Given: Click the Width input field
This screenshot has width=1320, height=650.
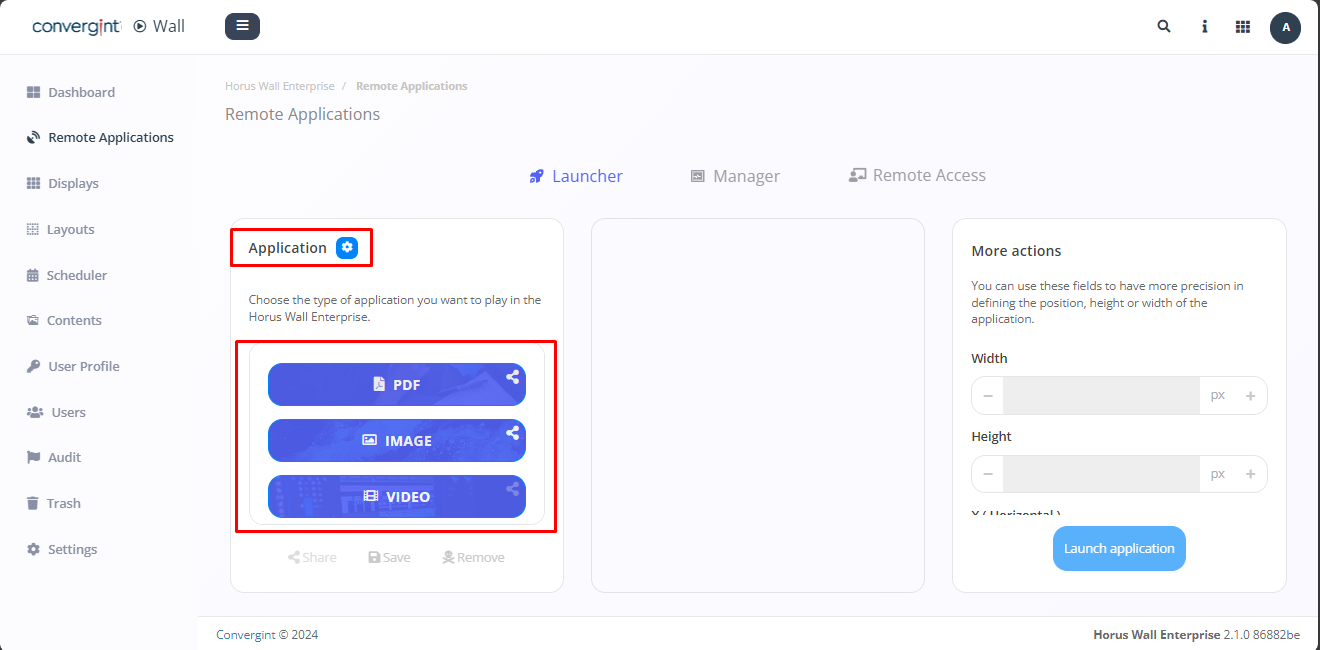Looking at the screenshot, I should pyautogui.click(x=1100, y=396).
